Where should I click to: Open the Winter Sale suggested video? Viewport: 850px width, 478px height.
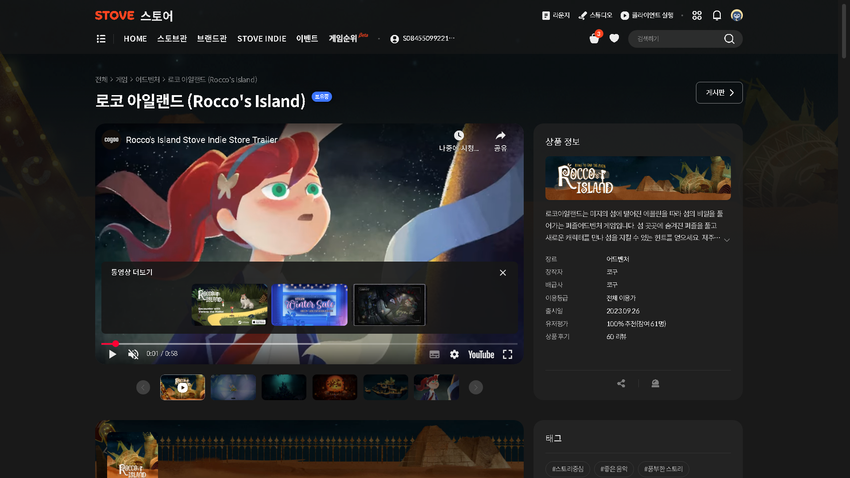click(x=310, y=305)
